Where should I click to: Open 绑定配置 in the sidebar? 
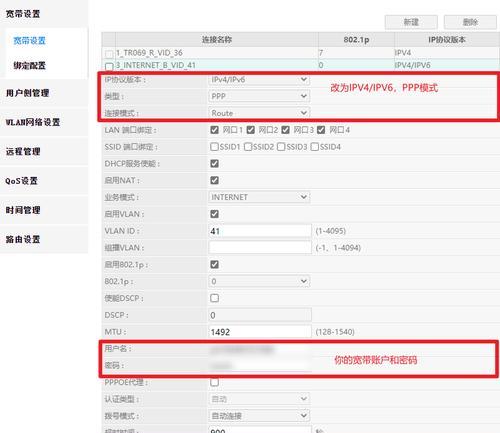point(29,66)
